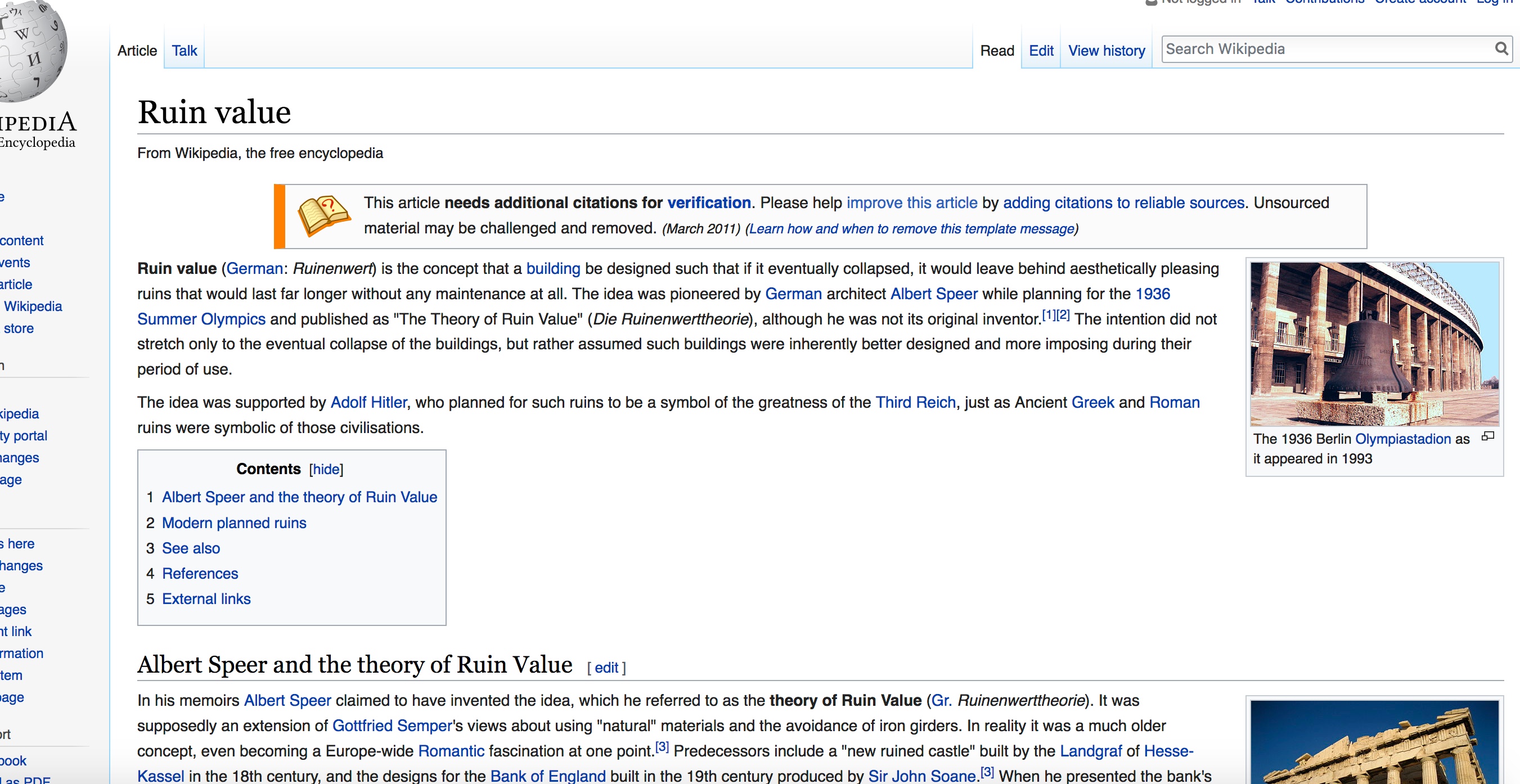Jump to Modern planned ruins section
This screenshot has height=784, width=1520.
(x=233, y=523)
